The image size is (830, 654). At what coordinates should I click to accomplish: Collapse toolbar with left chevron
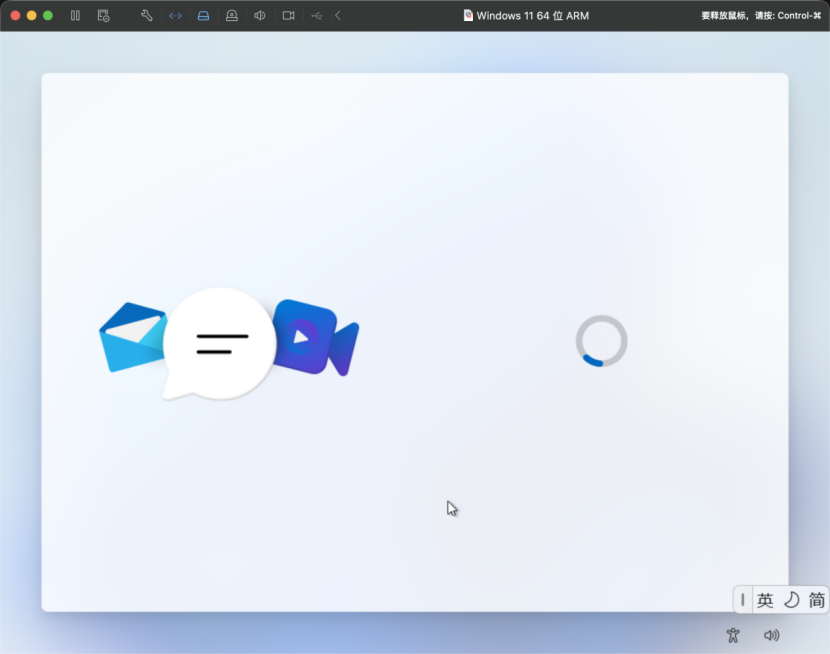(338, 15)
